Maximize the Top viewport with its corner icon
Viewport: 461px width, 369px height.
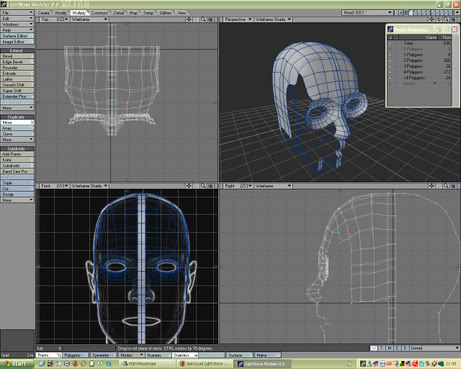[211, 19]
